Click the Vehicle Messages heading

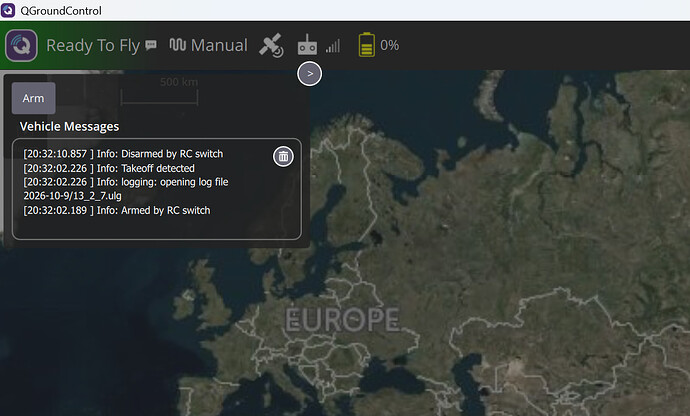click(70, 127)
